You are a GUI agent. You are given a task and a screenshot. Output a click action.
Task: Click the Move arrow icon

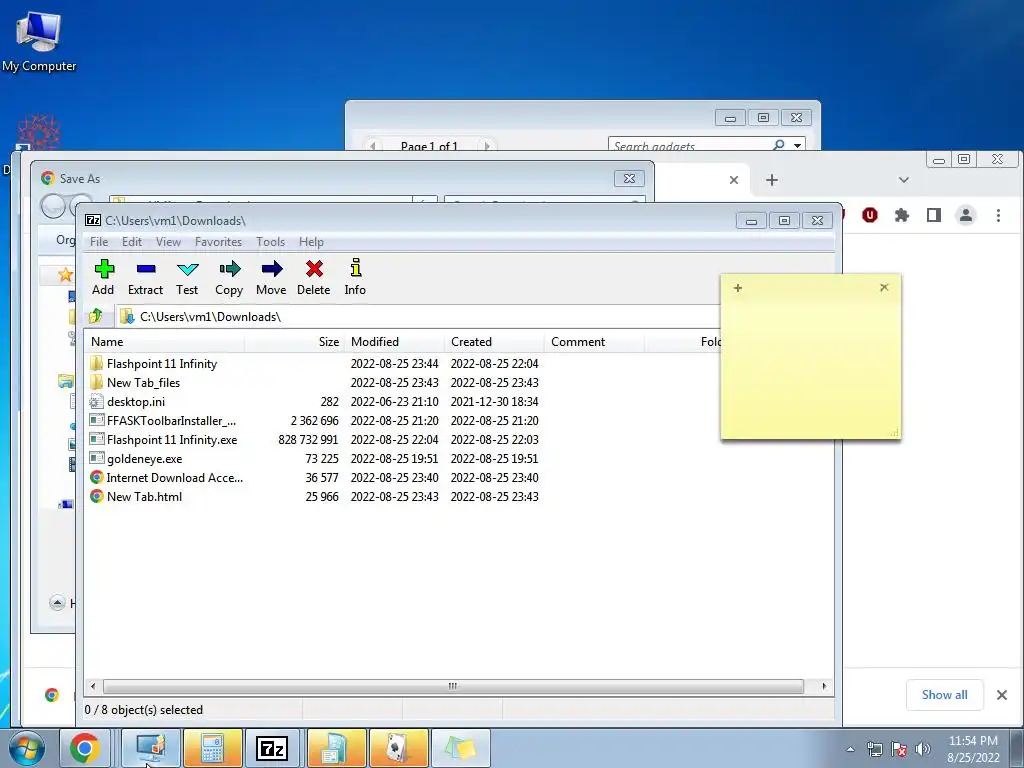[272, 269]
